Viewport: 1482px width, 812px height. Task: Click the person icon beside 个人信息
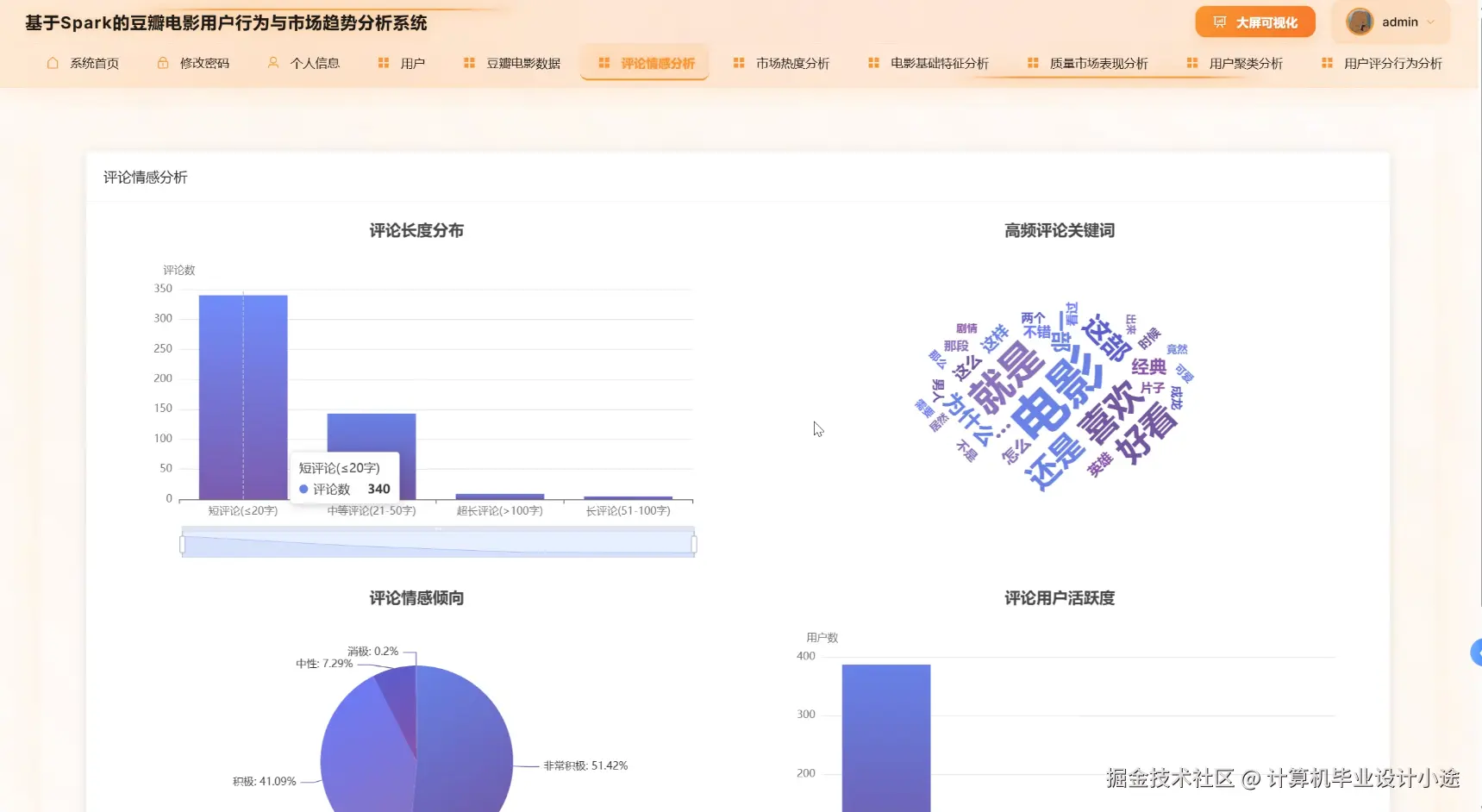[273, 62]
